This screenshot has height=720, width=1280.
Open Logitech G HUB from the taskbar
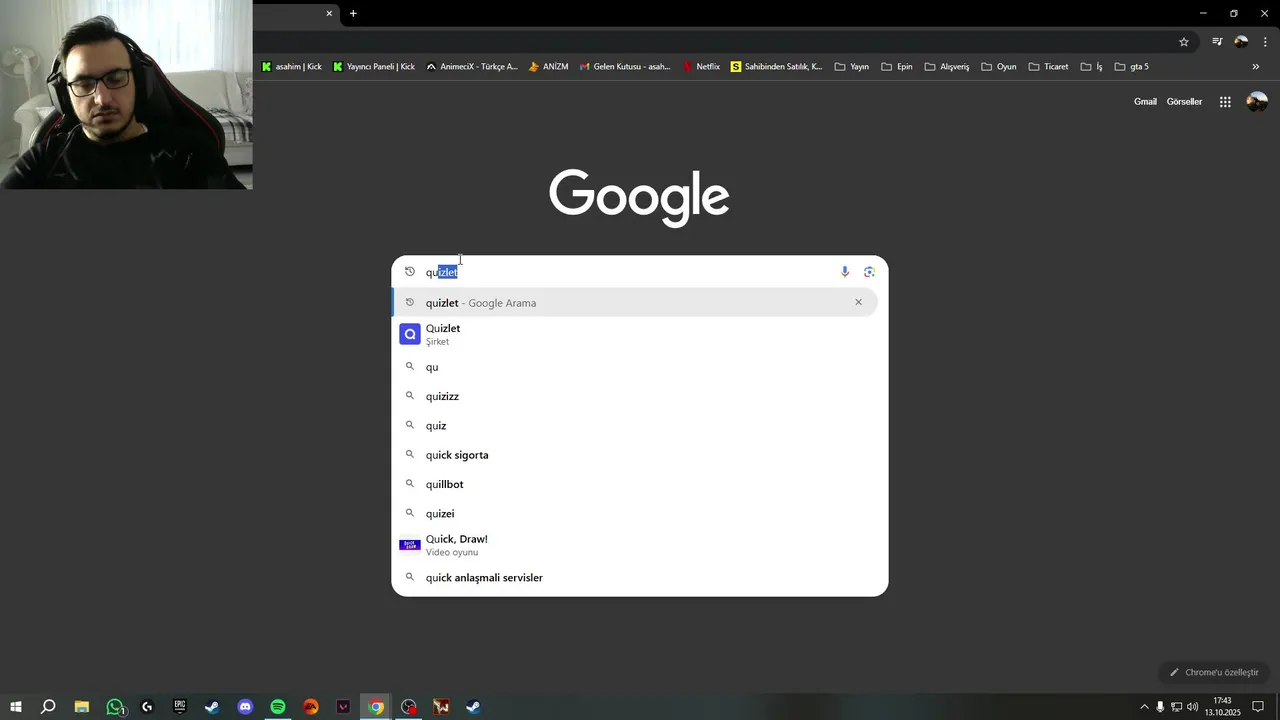coord(147,707)
